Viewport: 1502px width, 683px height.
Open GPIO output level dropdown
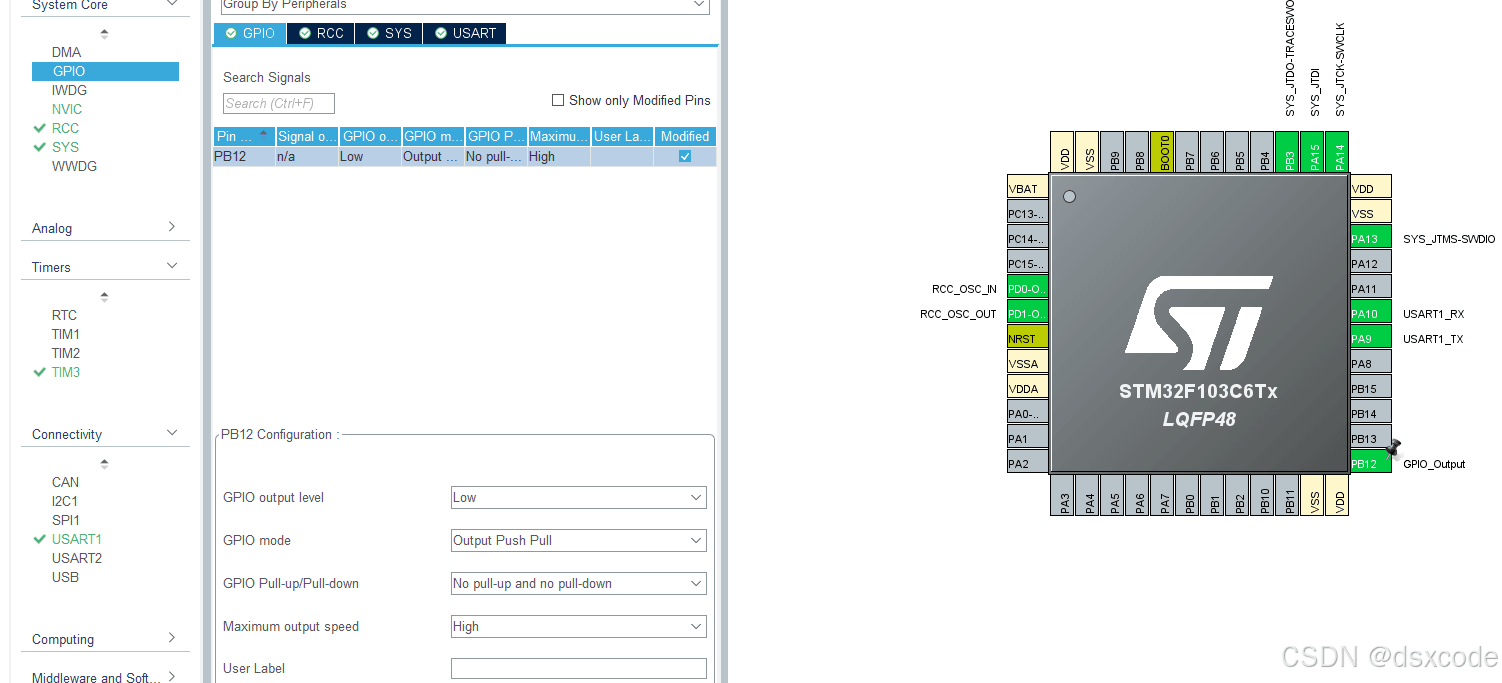coord(579,497)
